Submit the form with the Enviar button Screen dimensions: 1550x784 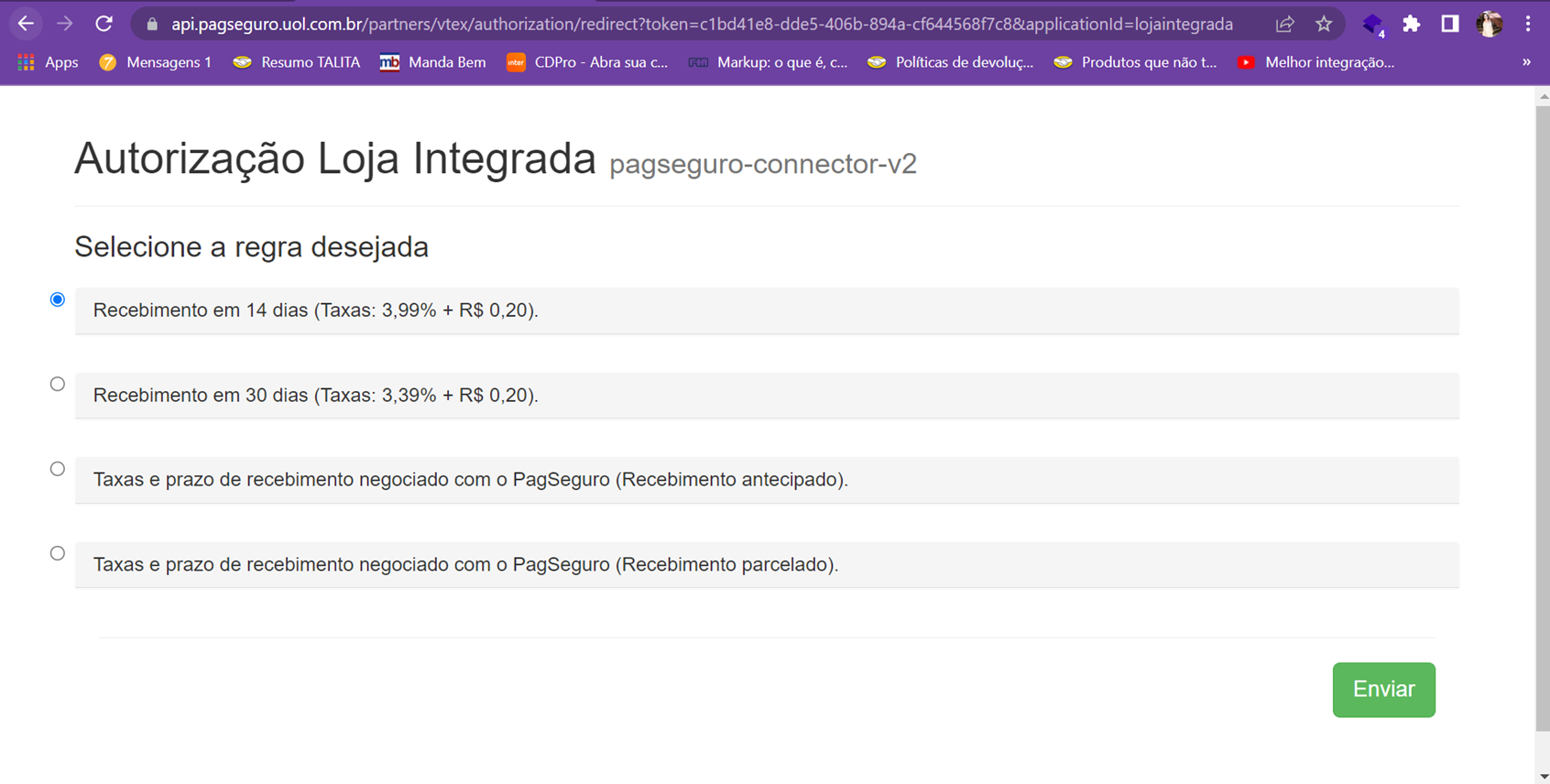[x=1383, y=690]
